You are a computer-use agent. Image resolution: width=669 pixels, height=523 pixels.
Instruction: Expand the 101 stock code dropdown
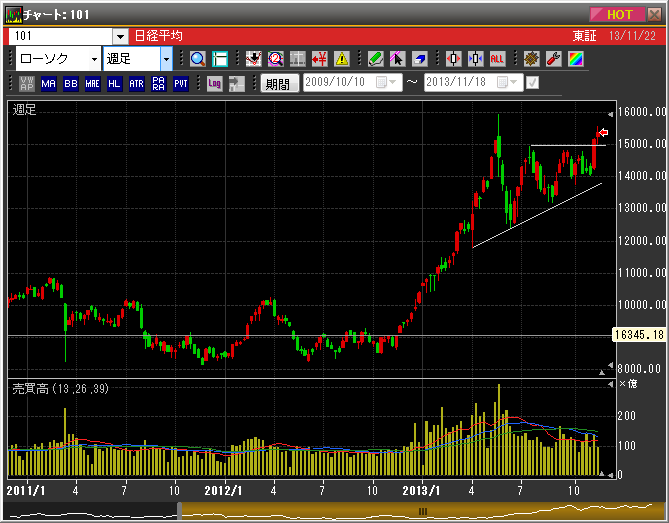coord(120,36)
